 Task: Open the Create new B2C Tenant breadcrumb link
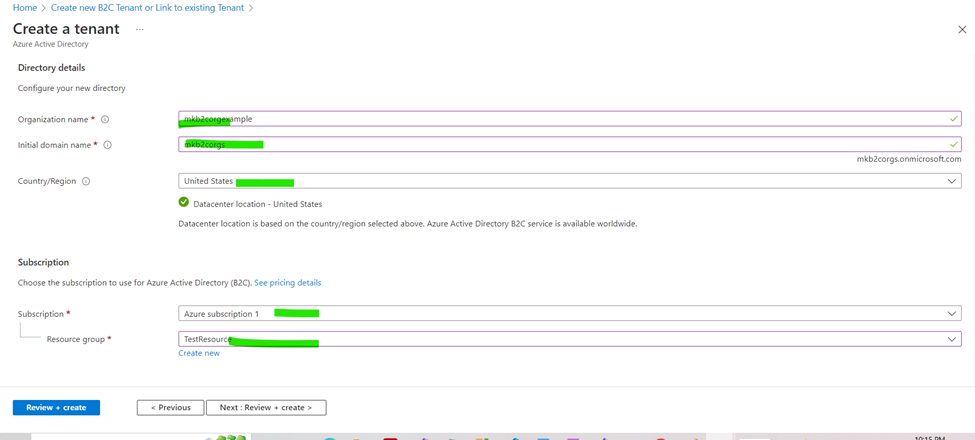[148, 9]
